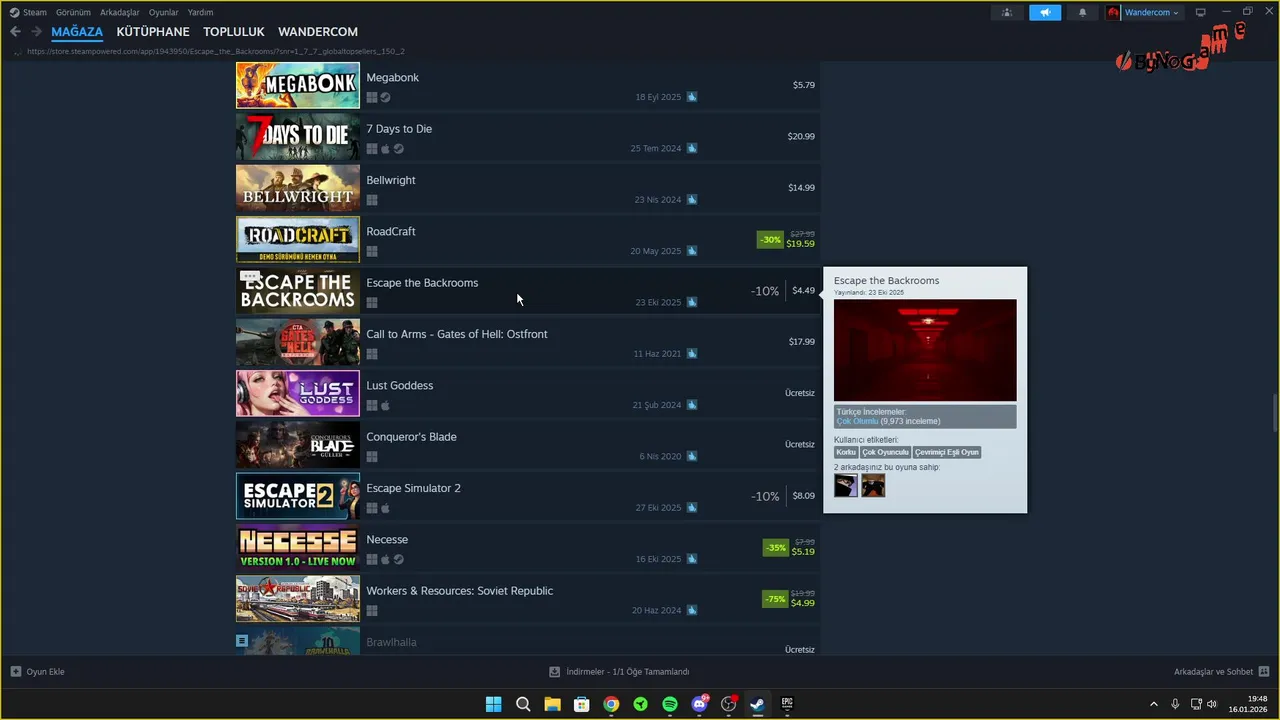Image resolution: width=1280 pixels, height=720 pixels.
Task: Click the blue icon beside the 16 Eki 2025 date
Action: point(692,559)
